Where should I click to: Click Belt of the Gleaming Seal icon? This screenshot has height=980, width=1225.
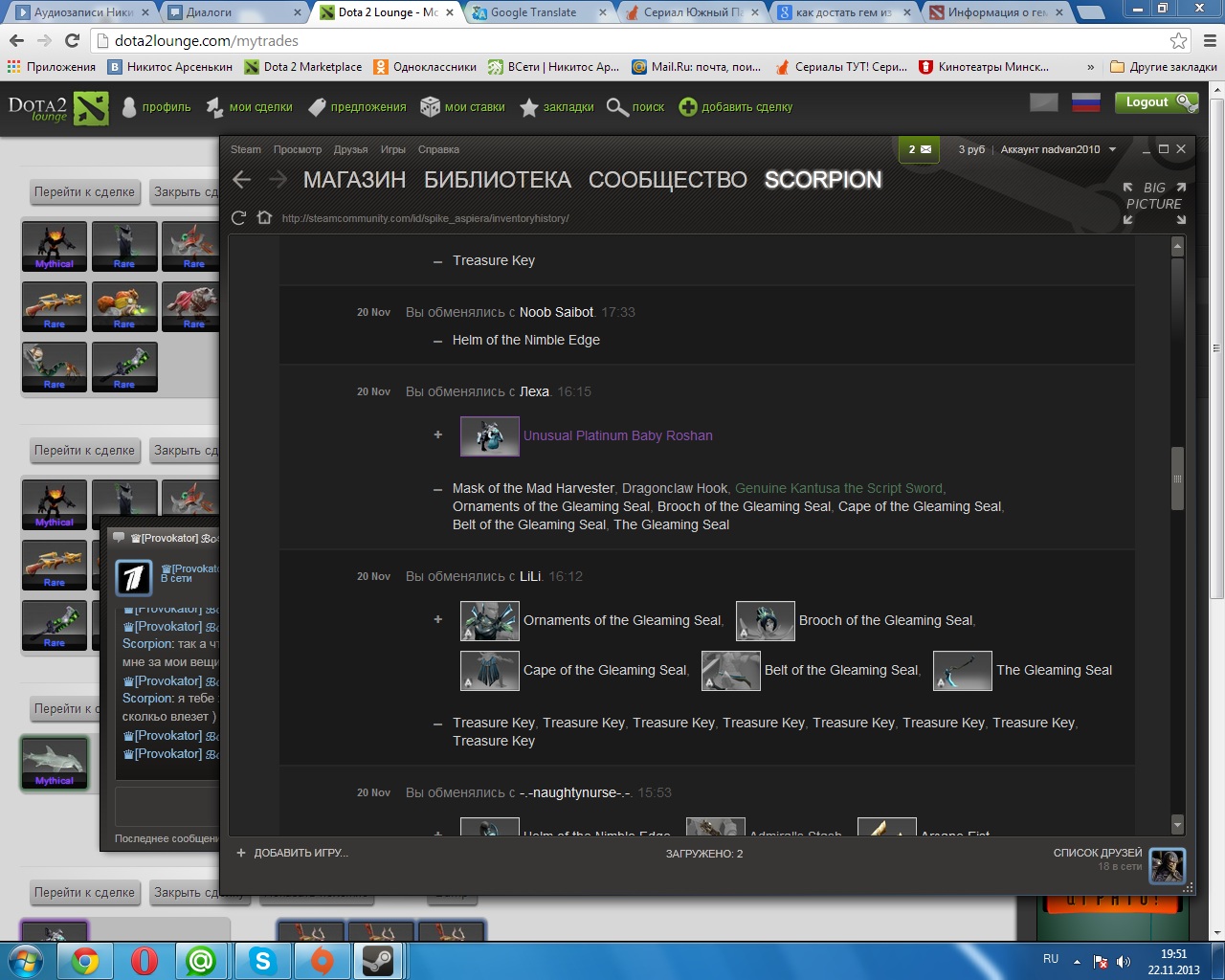[731, 671]
